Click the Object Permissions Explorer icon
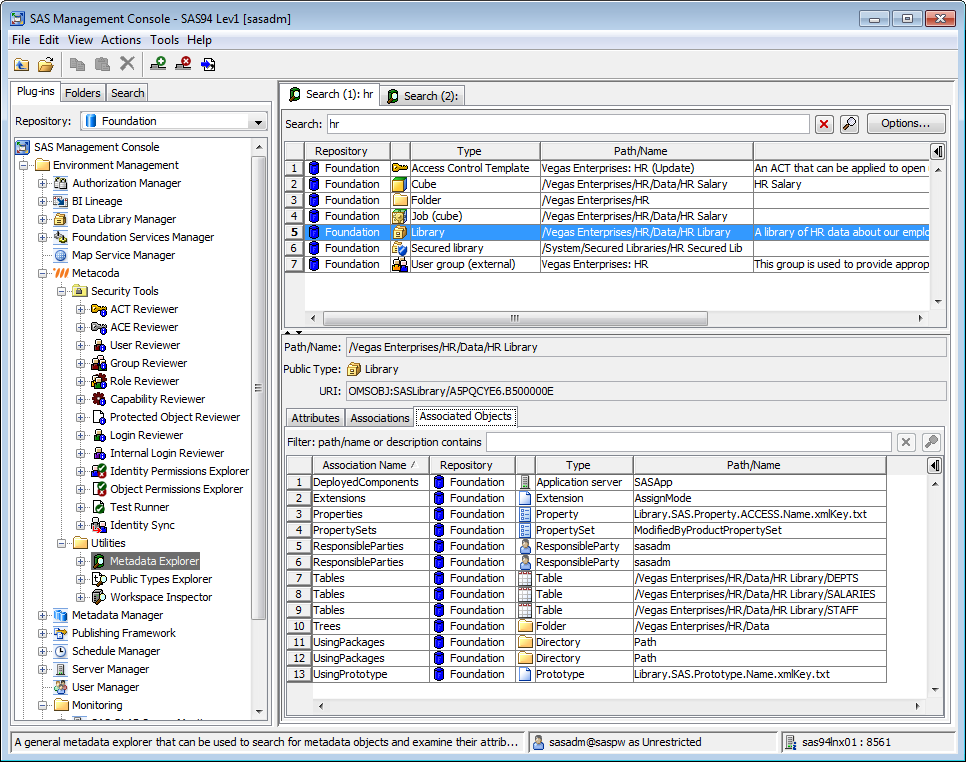 click(x=99, y=489)
